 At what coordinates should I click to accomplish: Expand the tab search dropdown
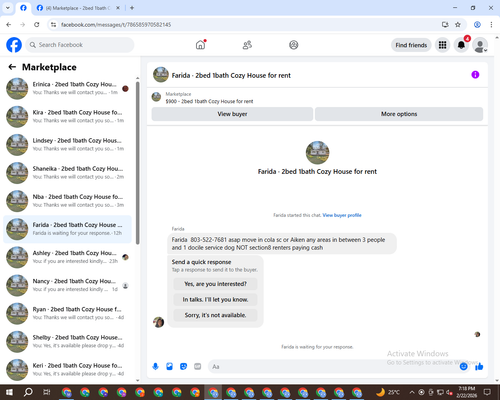pyautogui.click(x=7, y=8)
